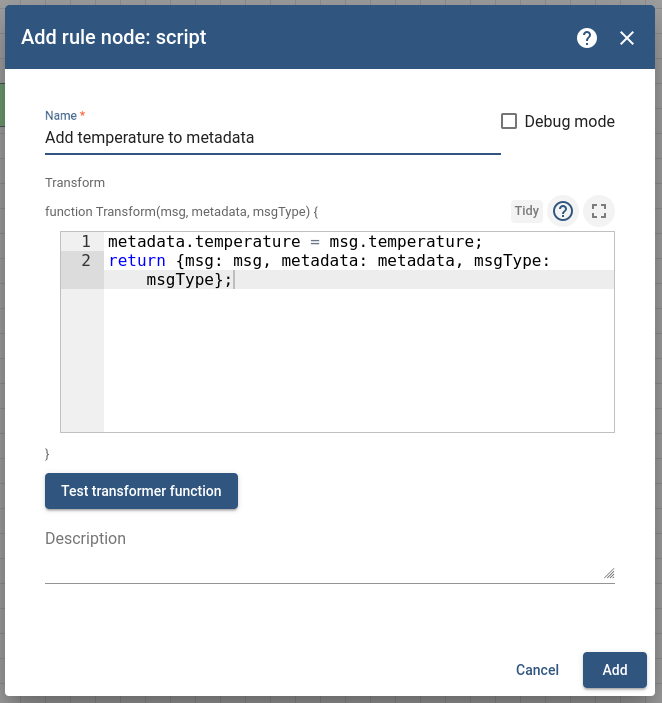Place cursor on metadata.temperature code line

coord(295,242)
